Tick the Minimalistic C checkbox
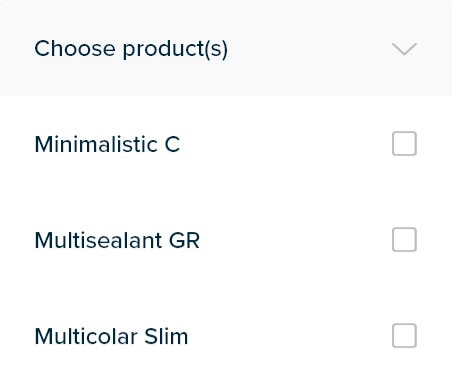Viewport: 452px width, 384px height. 404,144
